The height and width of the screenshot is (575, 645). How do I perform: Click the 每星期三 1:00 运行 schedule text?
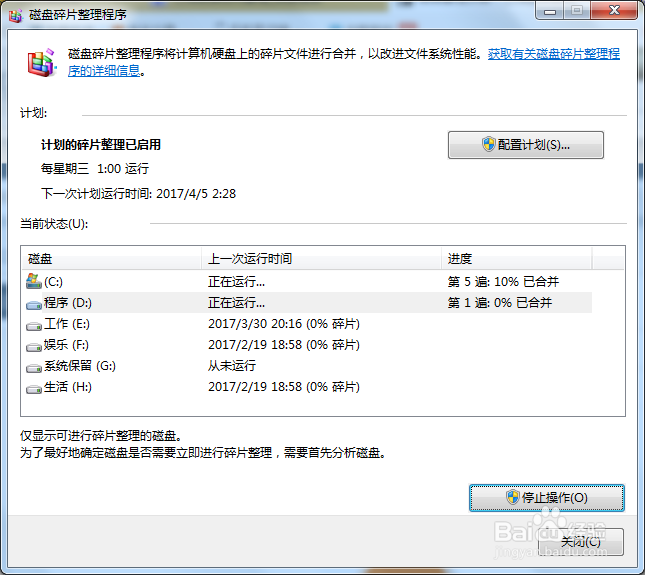[x=95, y=169]
